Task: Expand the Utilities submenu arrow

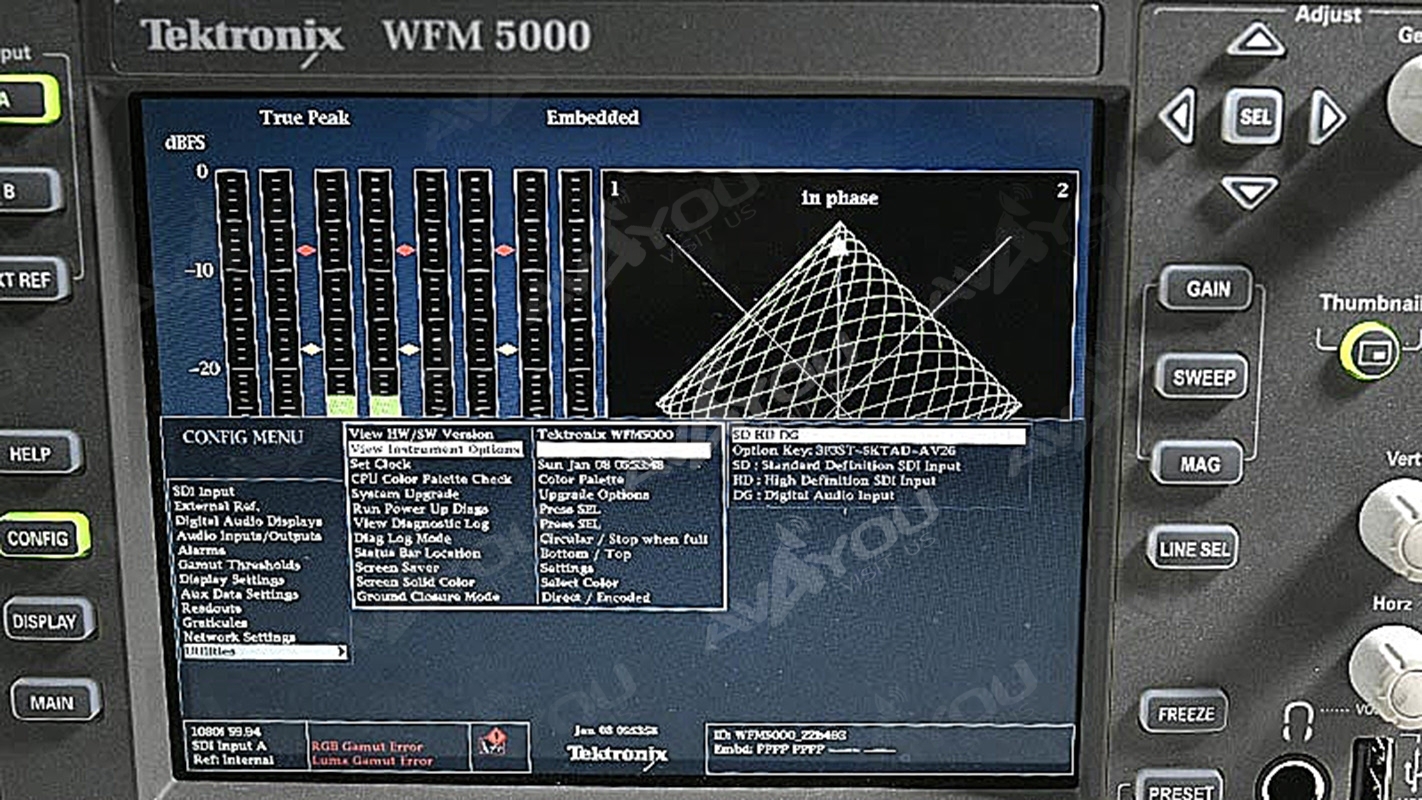Action: tap(342, 652)
